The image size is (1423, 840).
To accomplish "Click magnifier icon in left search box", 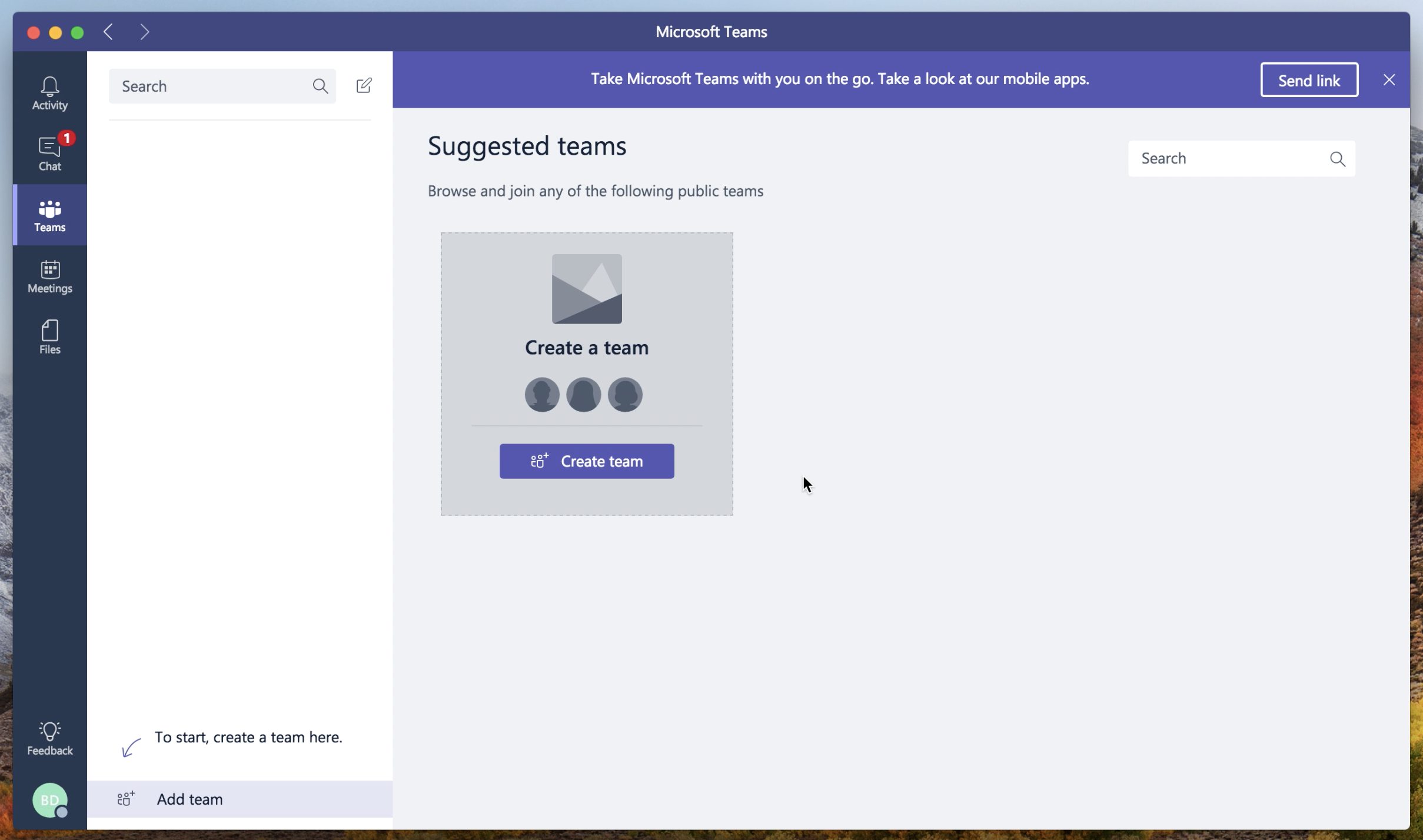I will coord(320,86).
